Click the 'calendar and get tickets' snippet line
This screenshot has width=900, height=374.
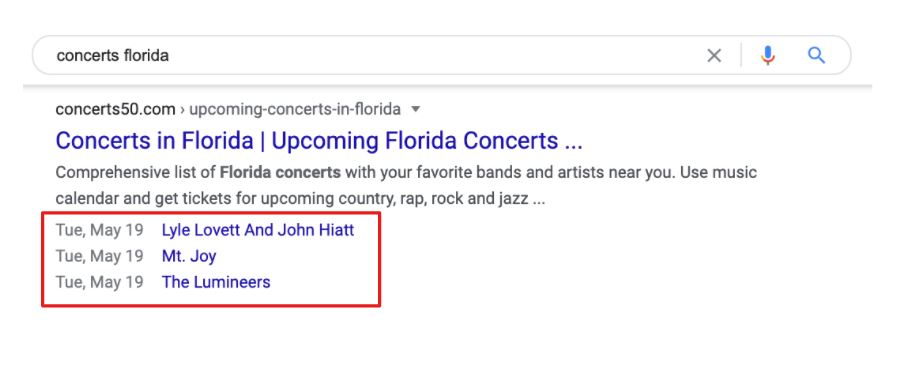[x=300, y=199]
